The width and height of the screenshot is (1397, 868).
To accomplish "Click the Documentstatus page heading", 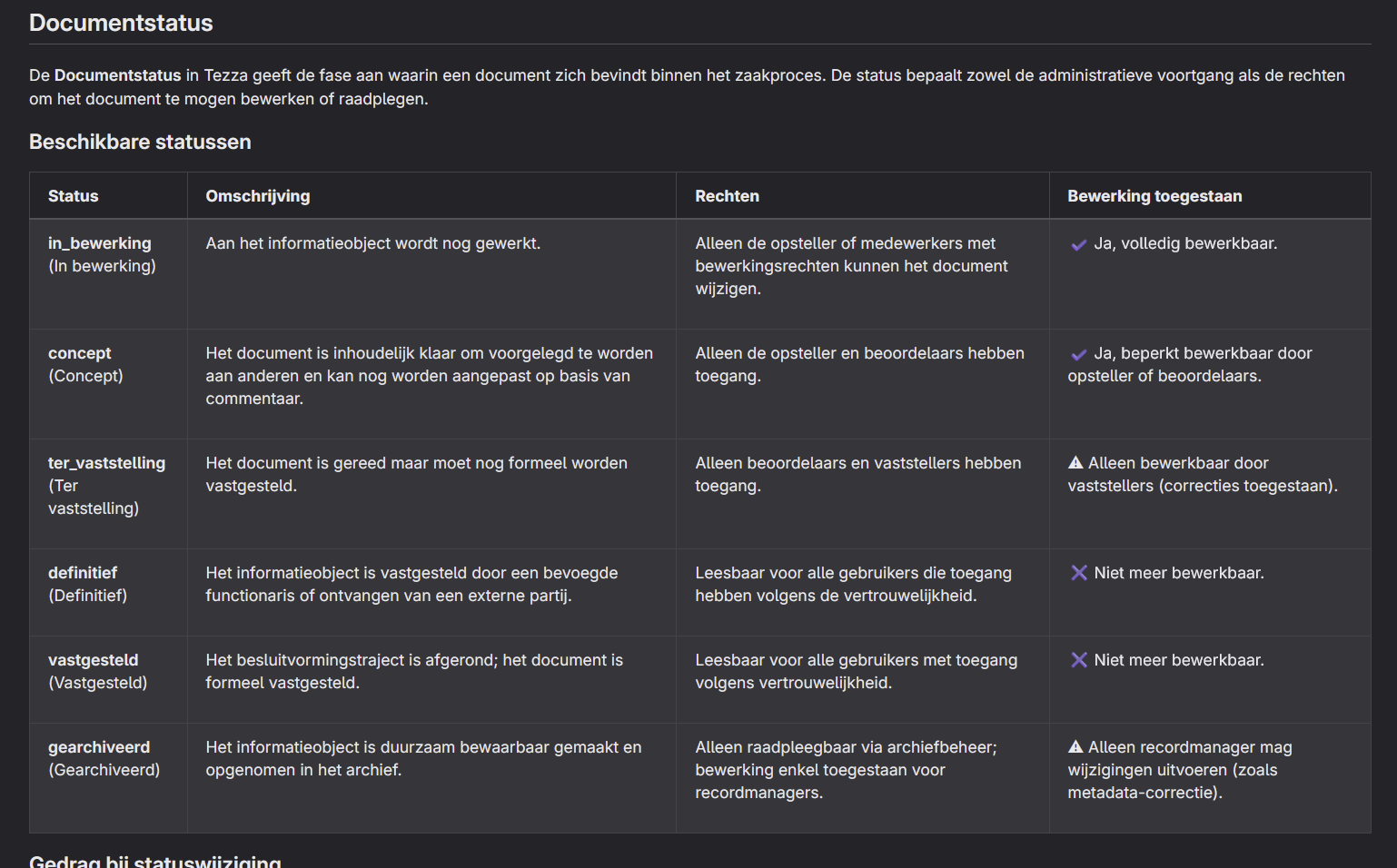I will point(121,23).
